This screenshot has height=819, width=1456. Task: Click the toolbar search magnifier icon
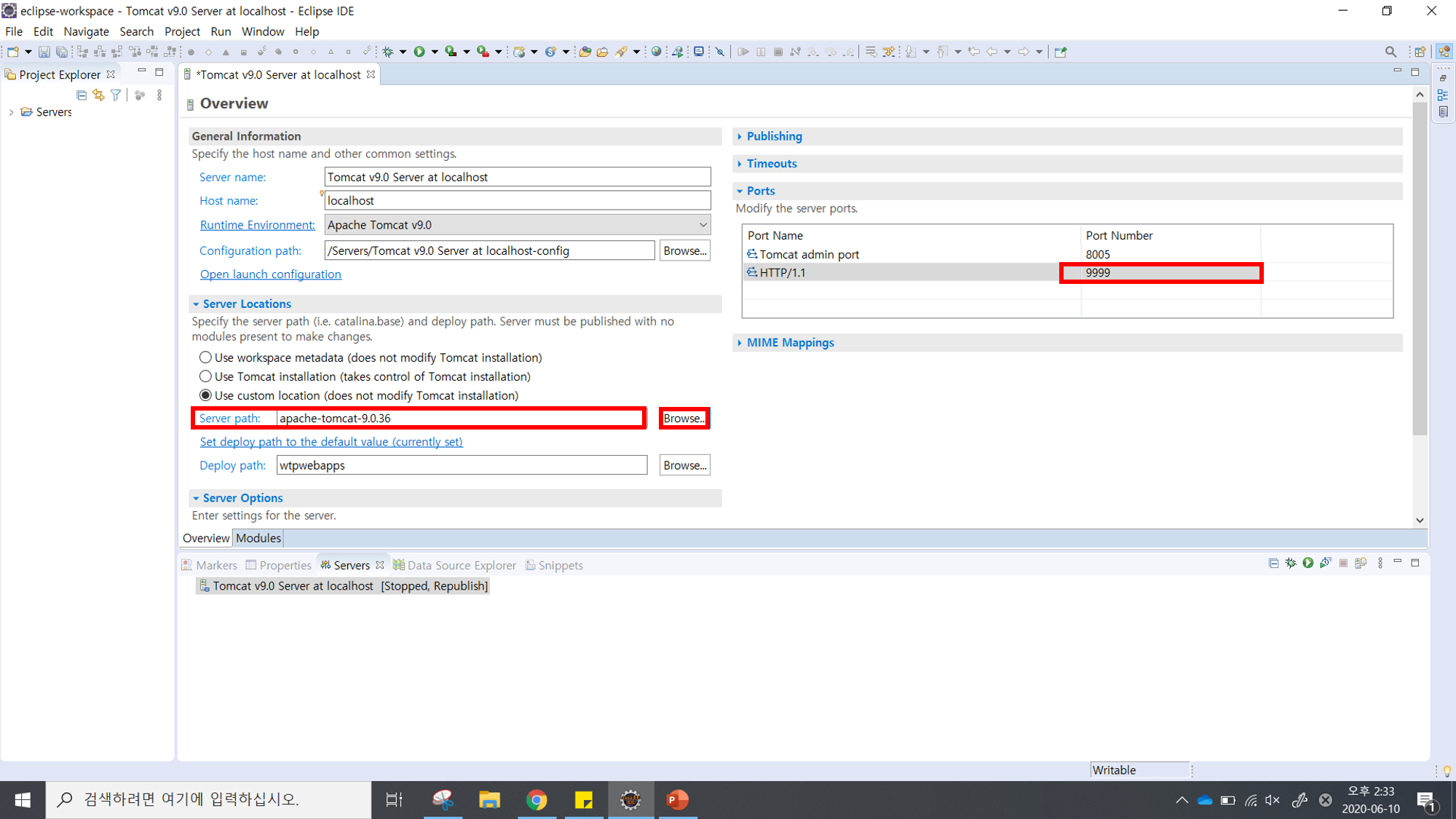click(x=1390, y=52)
